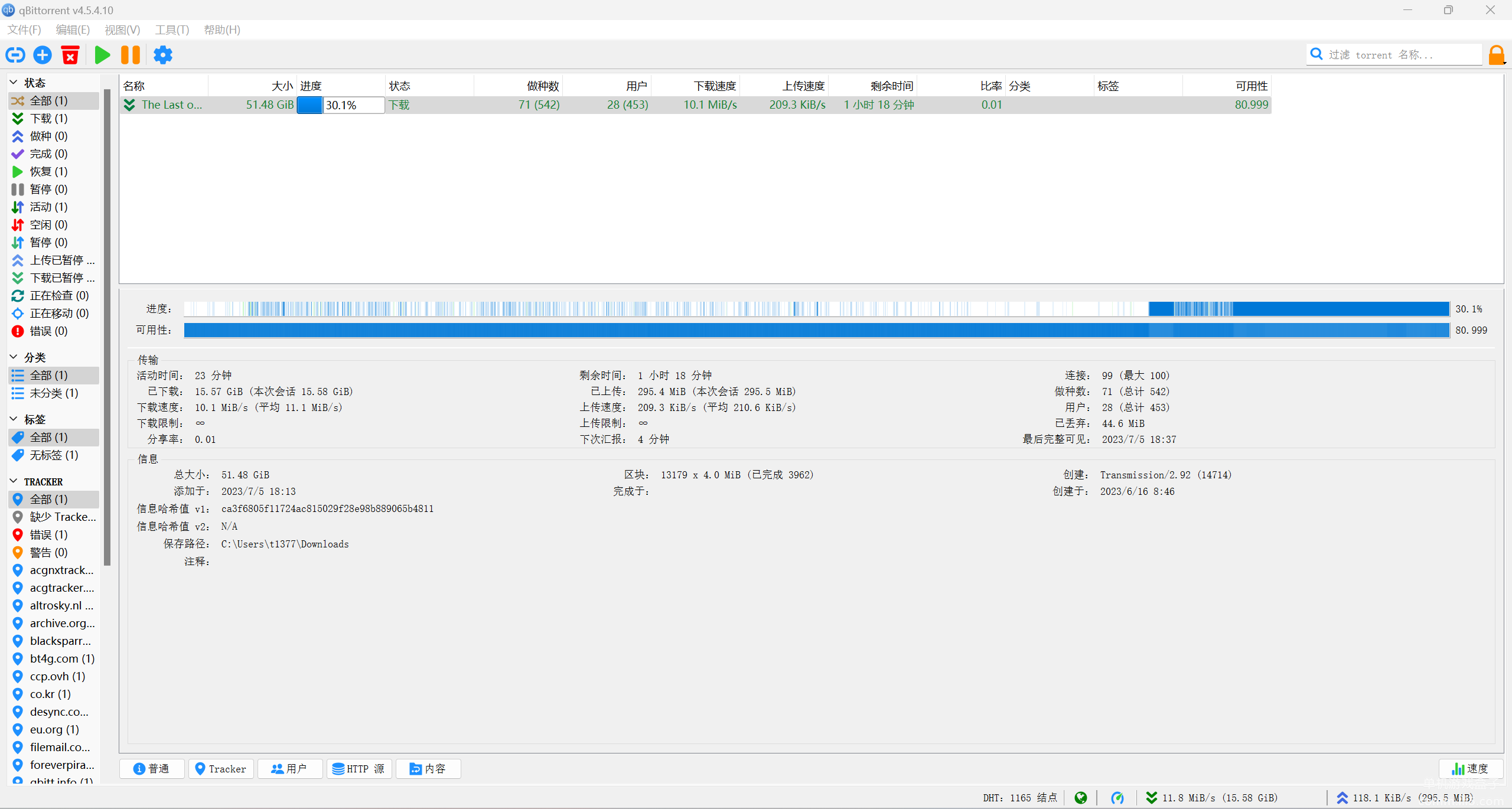Select 正在移动 (0) status filter
Screen dimensions: 1512x809
tap(54, 313)
